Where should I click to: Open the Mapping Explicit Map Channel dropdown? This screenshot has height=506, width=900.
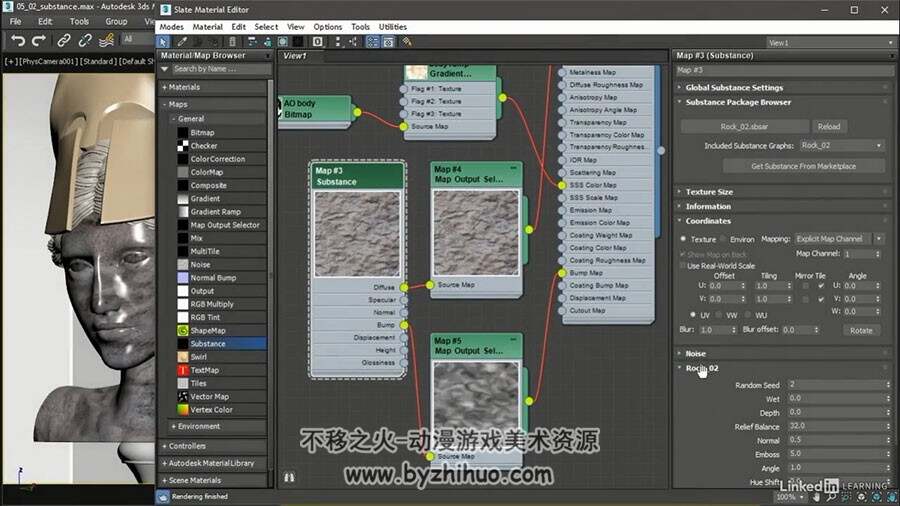point(839,239)
